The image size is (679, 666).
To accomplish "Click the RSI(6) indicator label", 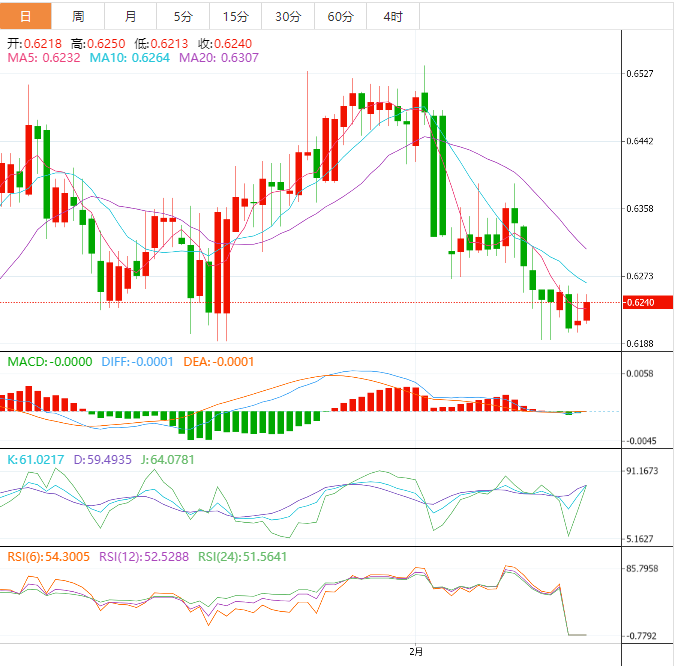I will (x=46, y=556).
